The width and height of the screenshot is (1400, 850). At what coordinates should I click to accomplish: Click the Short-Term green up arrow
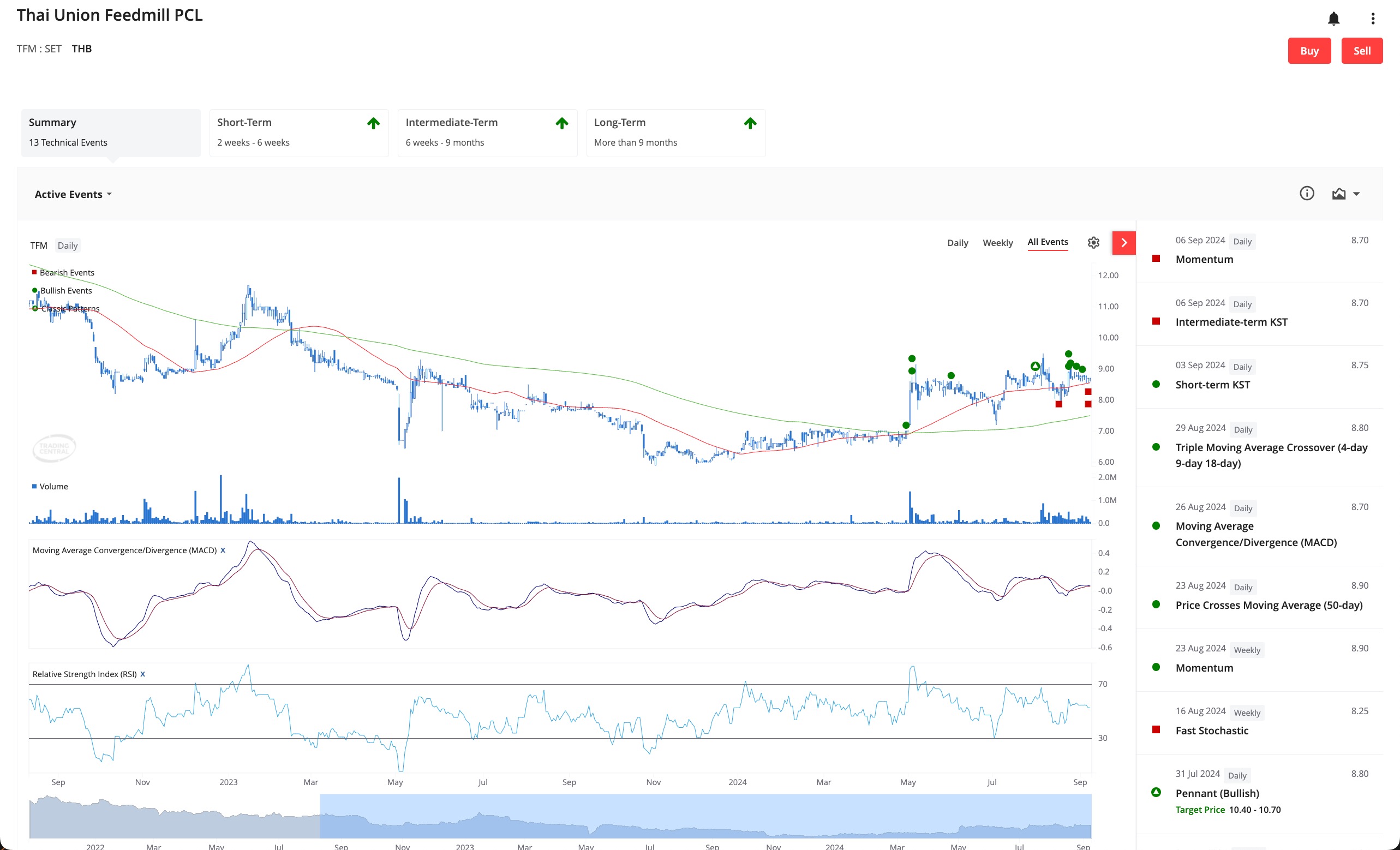[373, 123]
